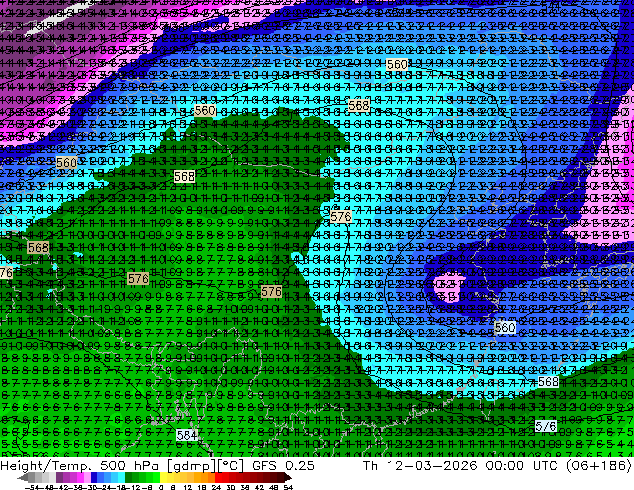The image size is (634, 490).
Task: Click the 'GFS 0.25' model label
Action: (x=283, y=465)
